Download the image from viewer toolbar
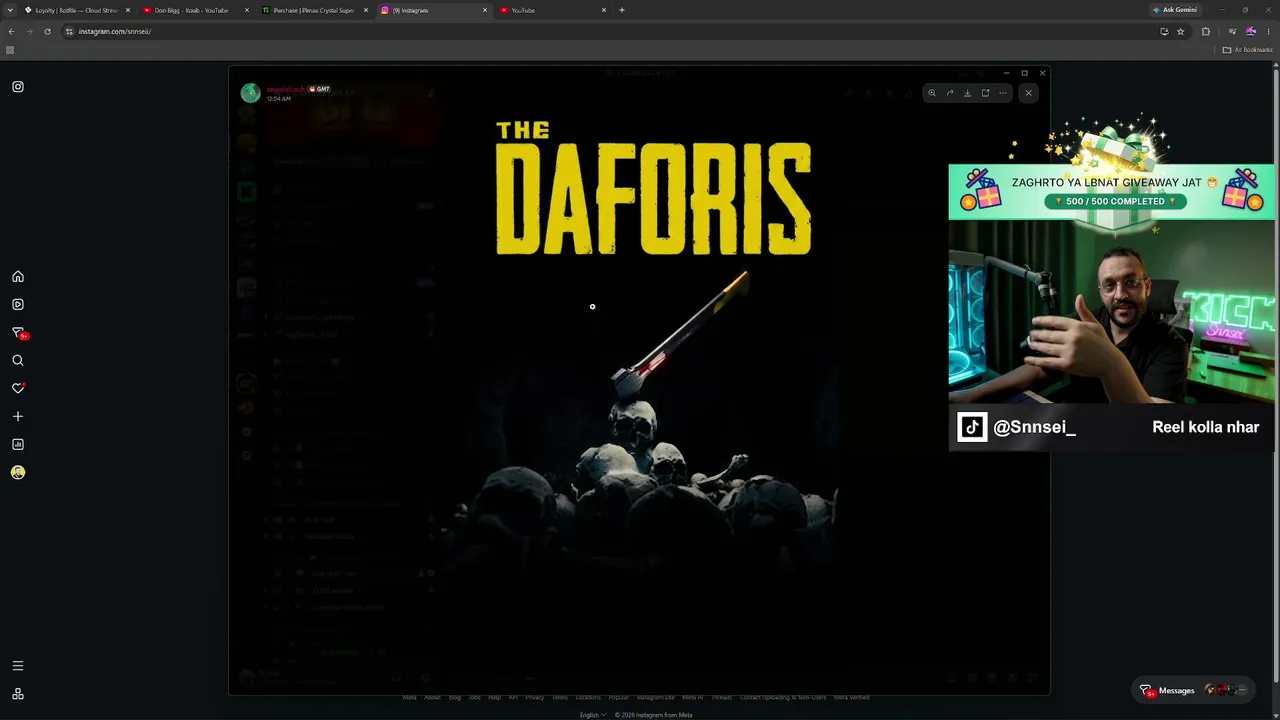Viewport: 1280px width, 720px height. [967, 93]
